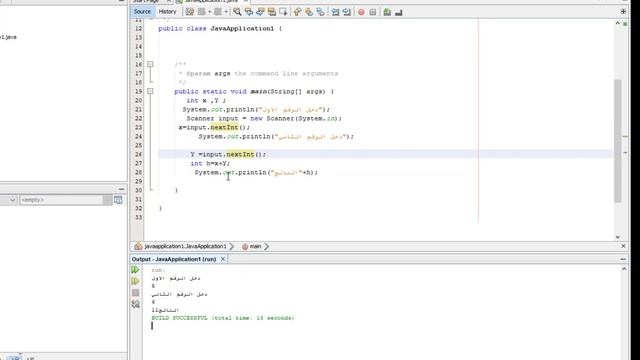Viewport: 640px width, 360px height.
Task: Click the 'Scanner input = new Scanner' line
Action: [x=264, y=118]
